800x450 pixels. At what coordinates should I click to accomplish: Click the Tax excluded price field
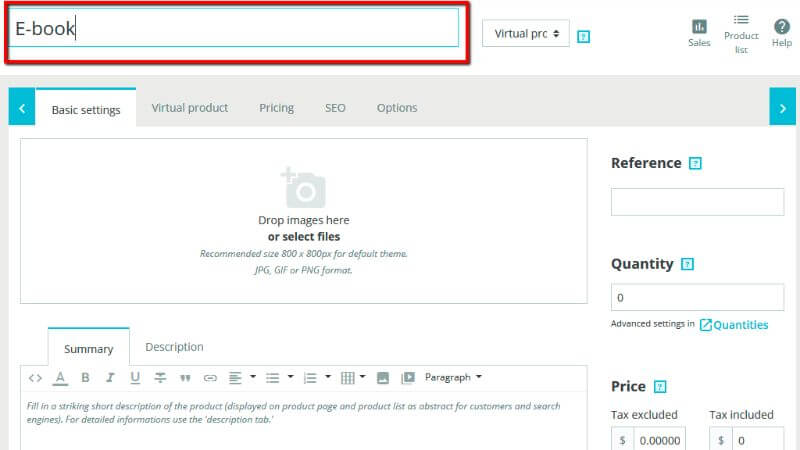[x=660, y=439]
